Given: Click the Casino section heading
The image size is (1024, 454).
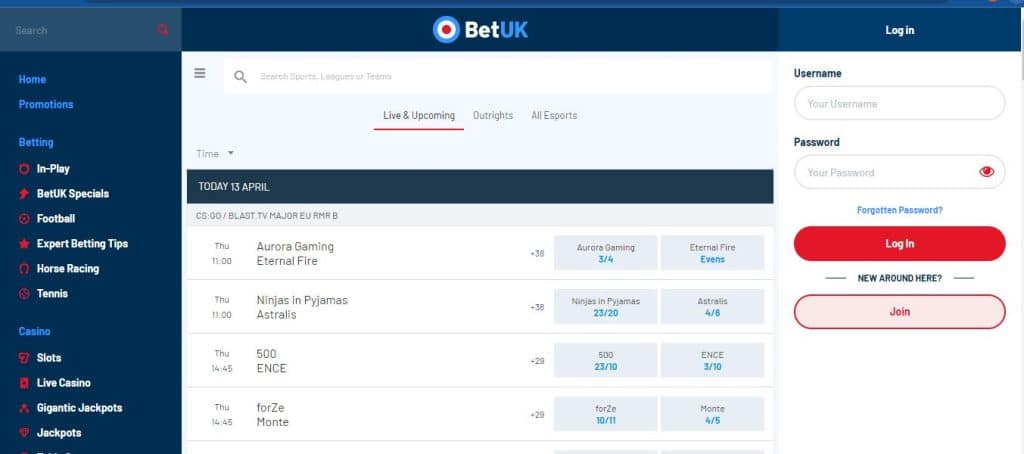Looking at the screenshot, I should point(35,331).
